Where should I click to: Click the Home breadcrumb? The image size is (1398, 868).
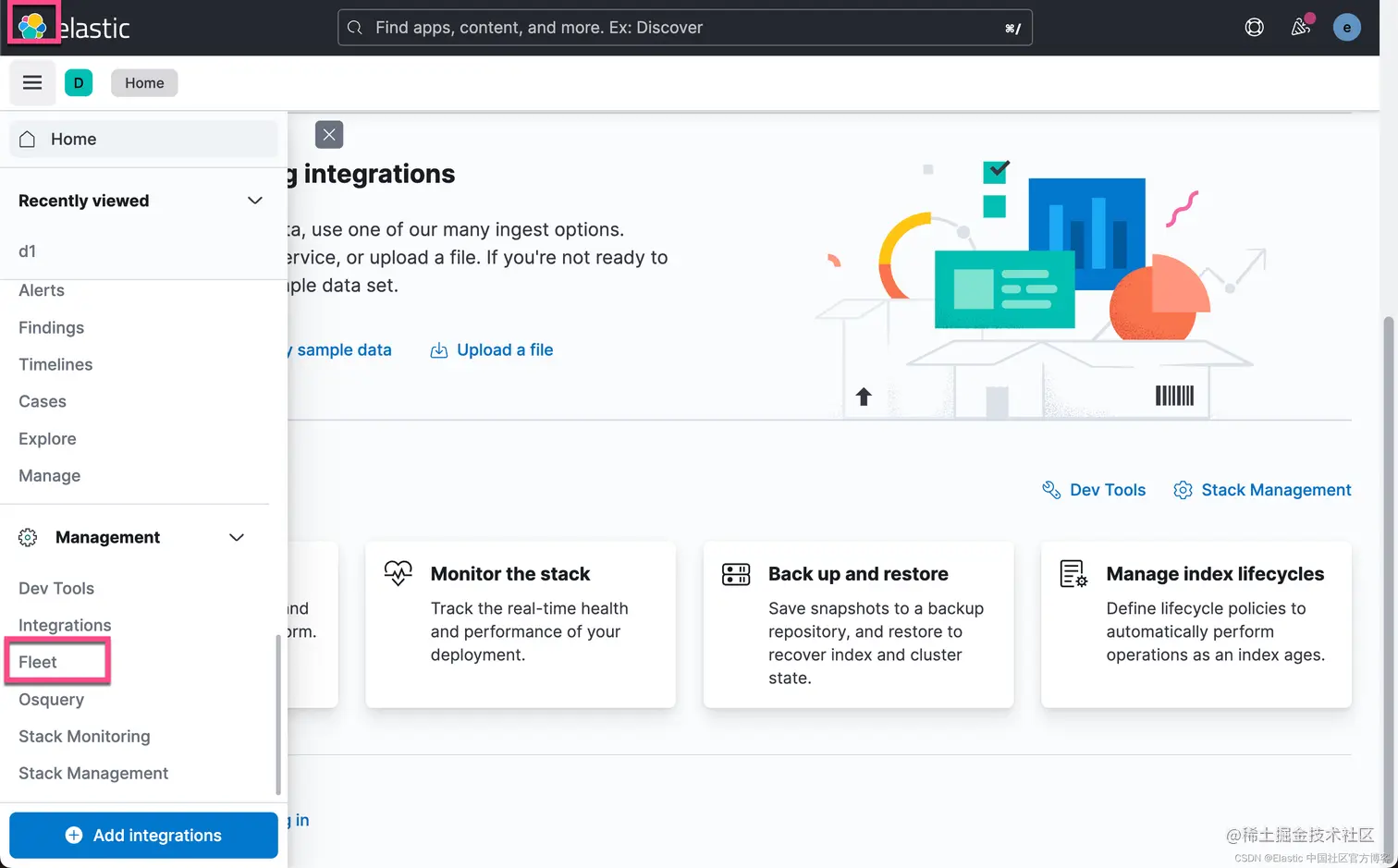[x=144, y=83]
